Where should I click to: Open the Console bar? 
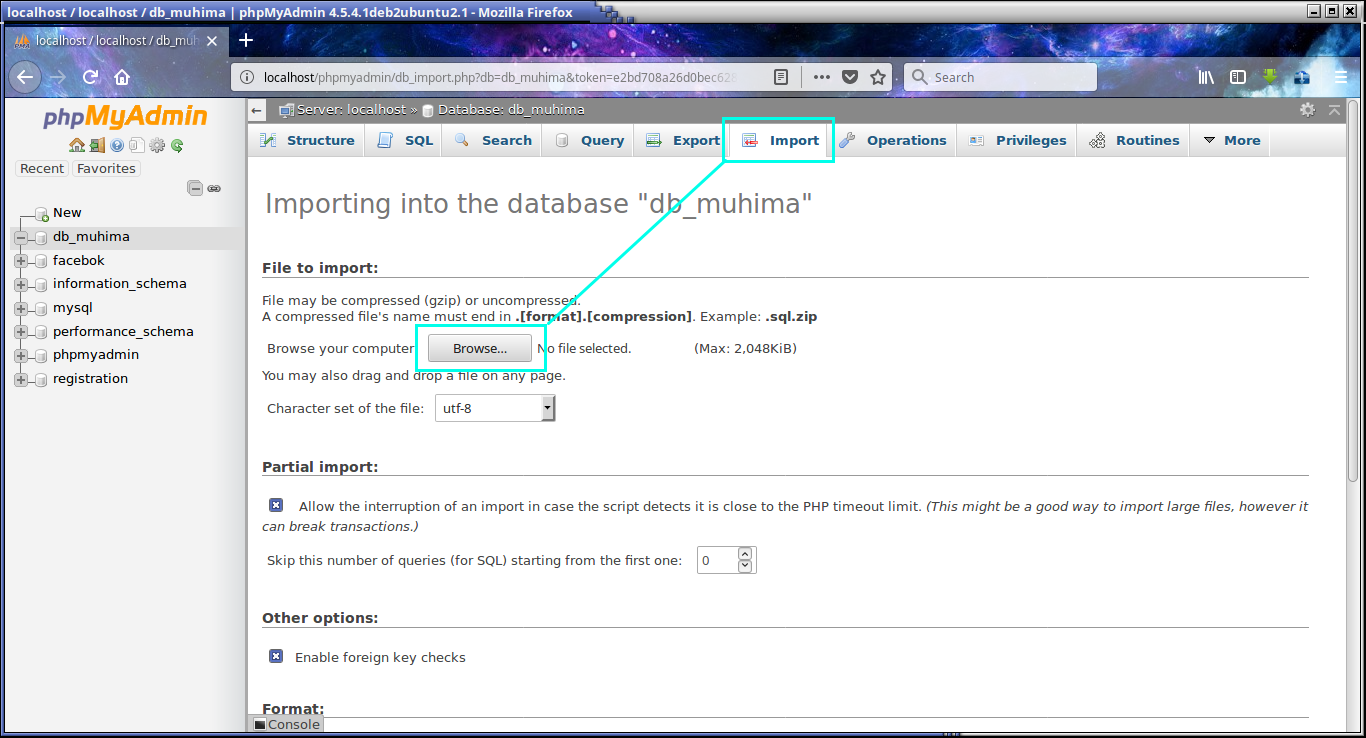(x=286, y=725)
